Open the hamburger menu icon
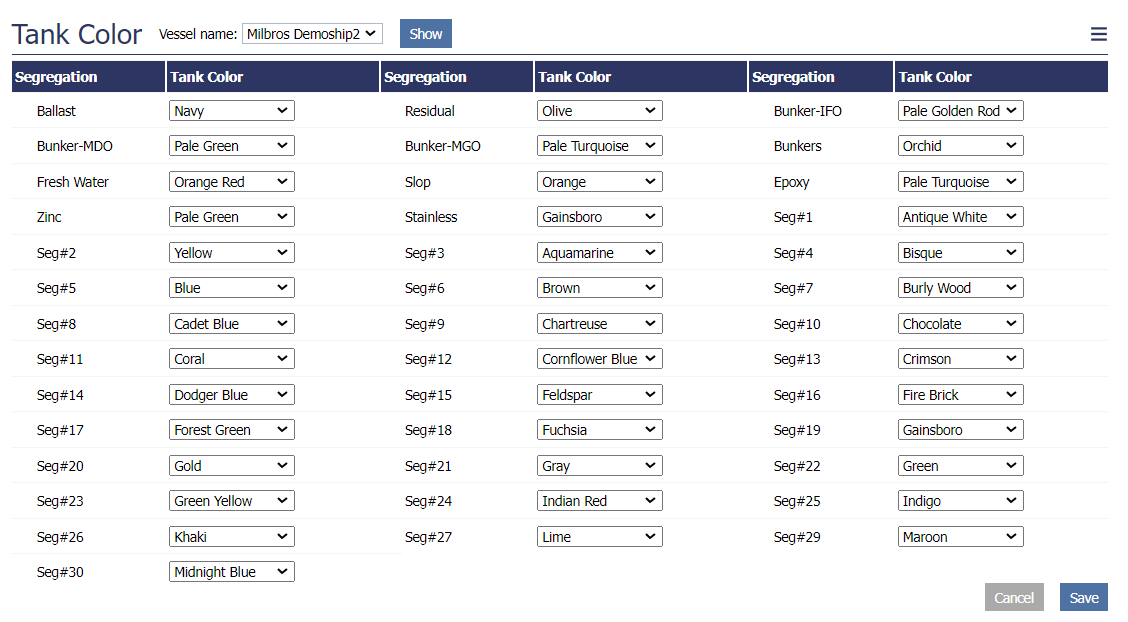This screenshot has height=622, width=1128. point(1098,34)
